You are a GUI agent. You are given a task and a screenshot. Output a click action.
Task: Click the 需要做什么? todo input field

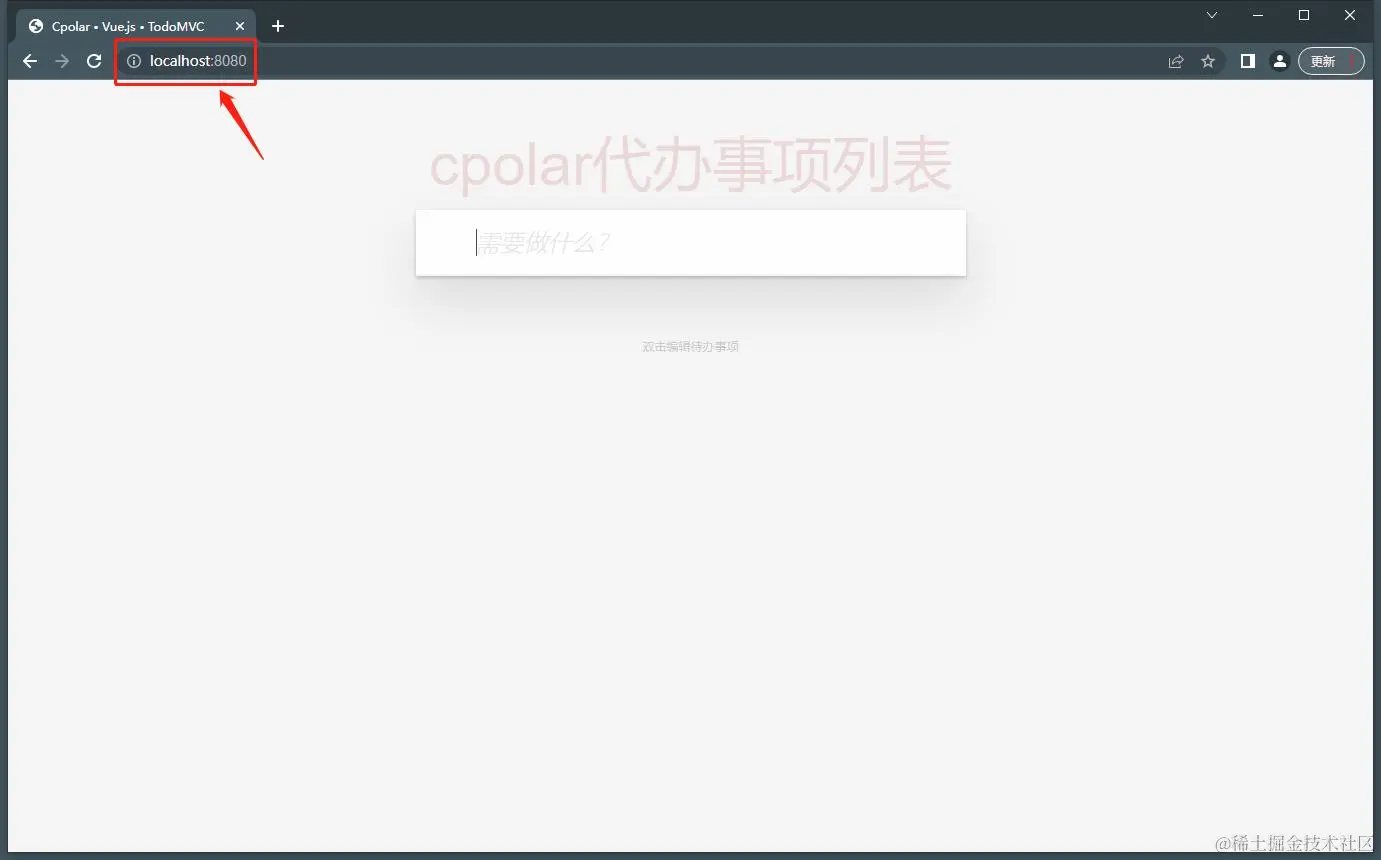click(x=691, y=243)
